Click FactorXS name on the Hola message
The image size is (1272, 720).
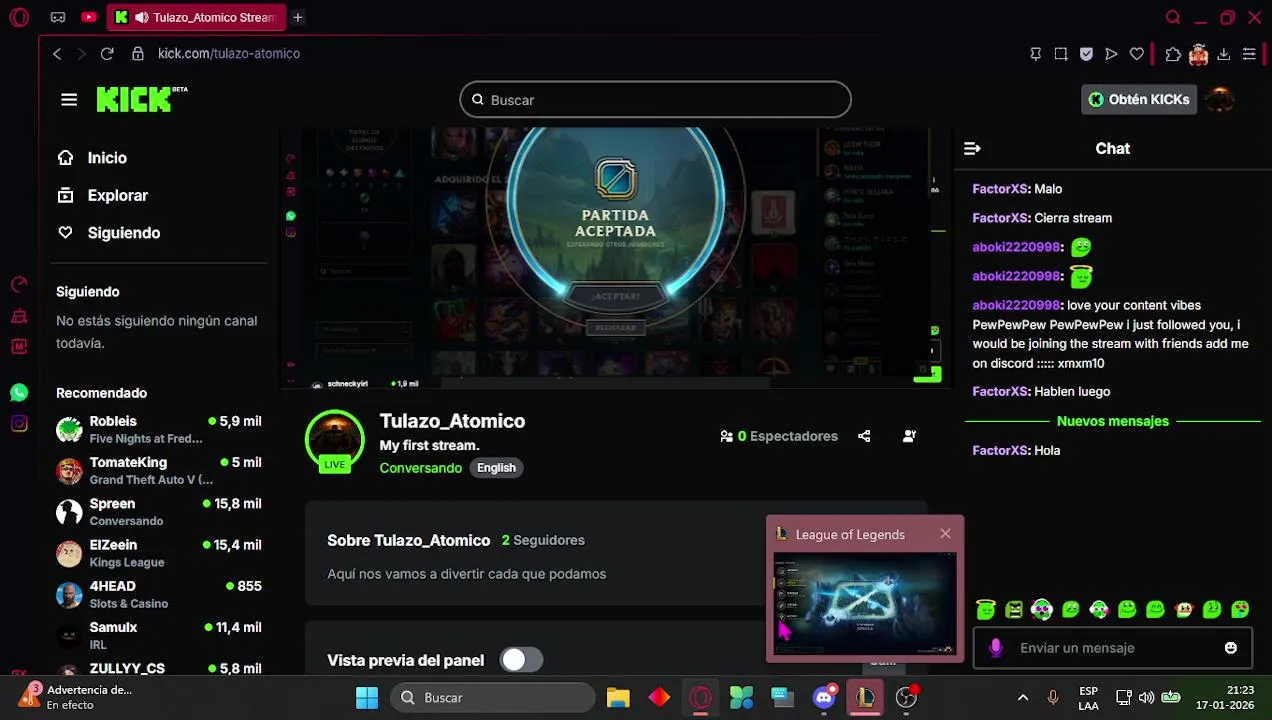coord(1000,451)
